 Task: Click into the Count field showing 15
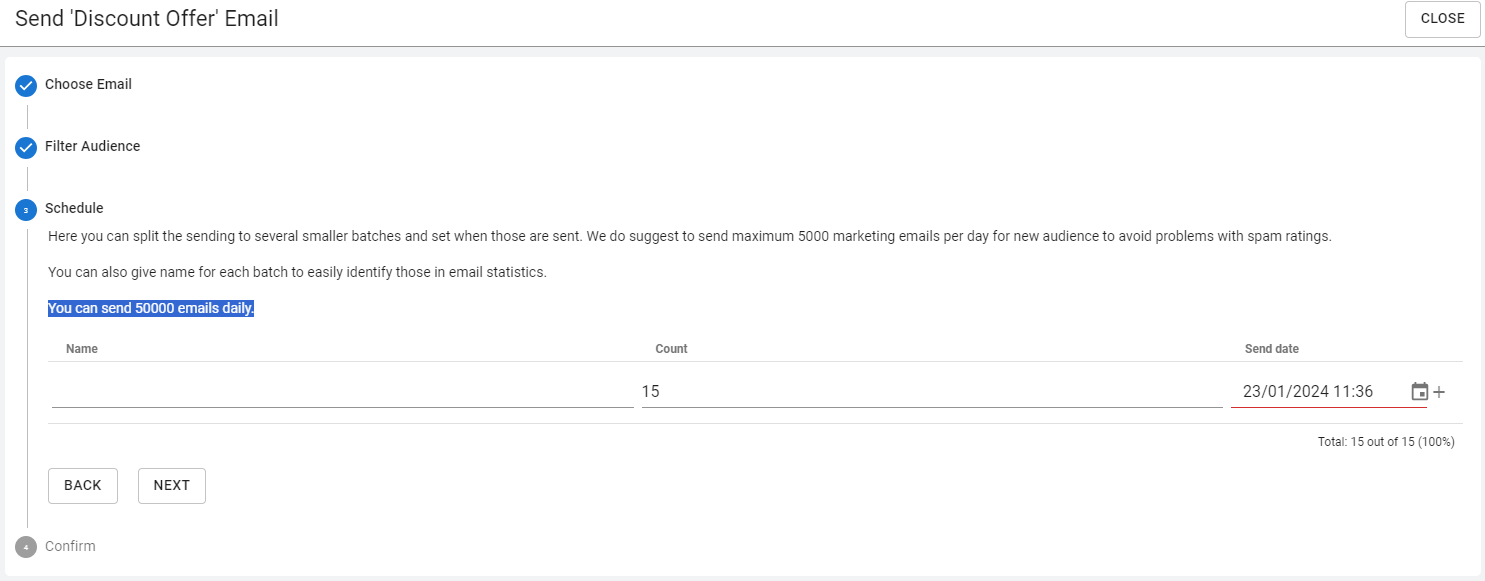[930, 393]
